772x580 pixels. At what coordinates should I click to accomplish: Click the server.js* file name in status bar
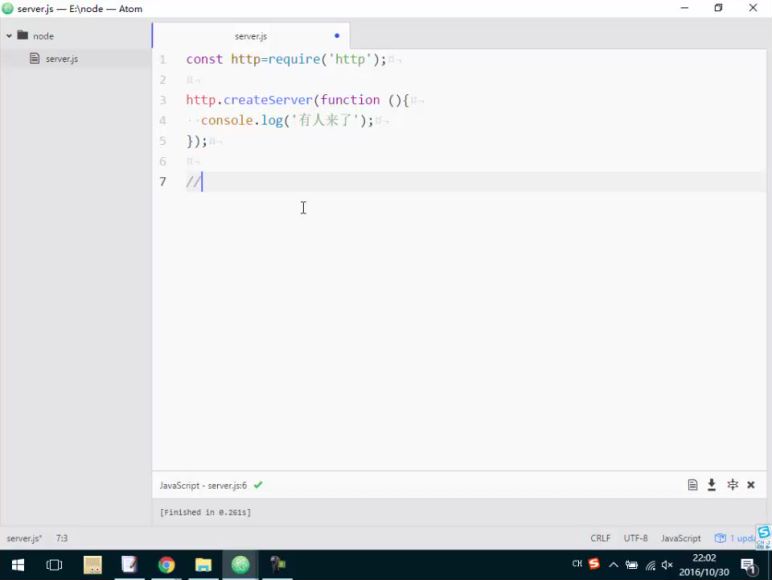[x=24, y=538]
